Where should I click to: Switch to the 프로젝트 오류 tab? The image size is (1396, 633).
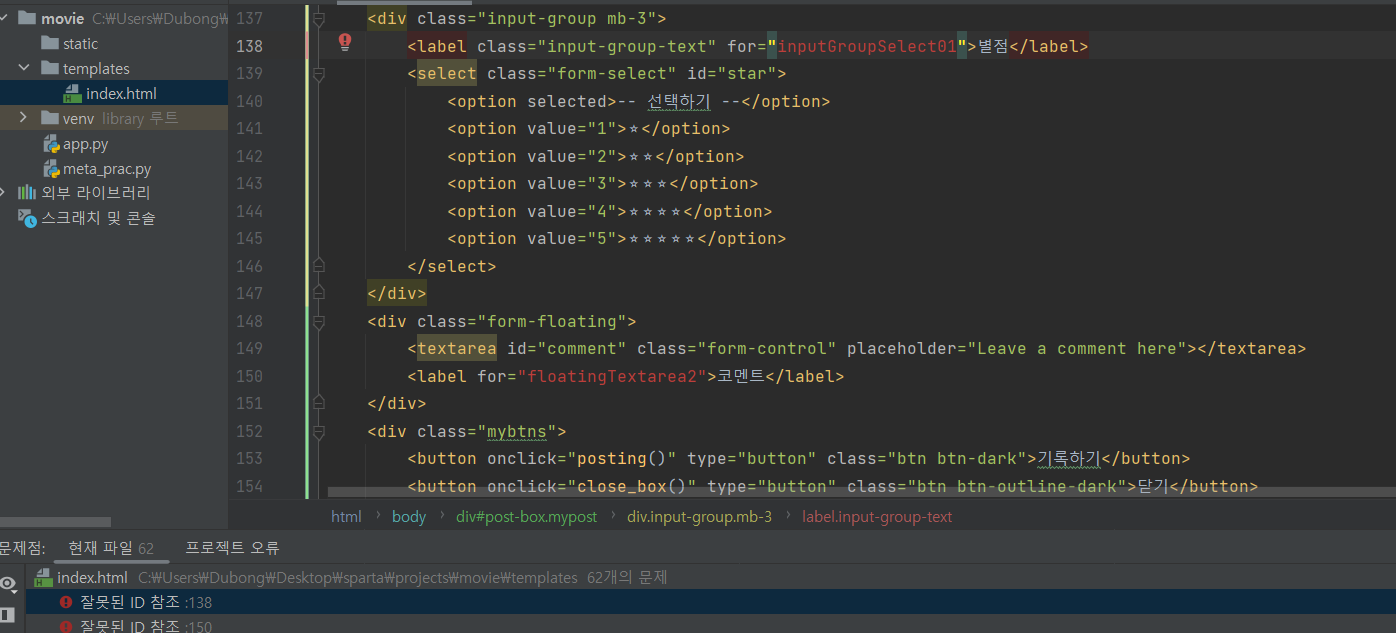[232, 548]
